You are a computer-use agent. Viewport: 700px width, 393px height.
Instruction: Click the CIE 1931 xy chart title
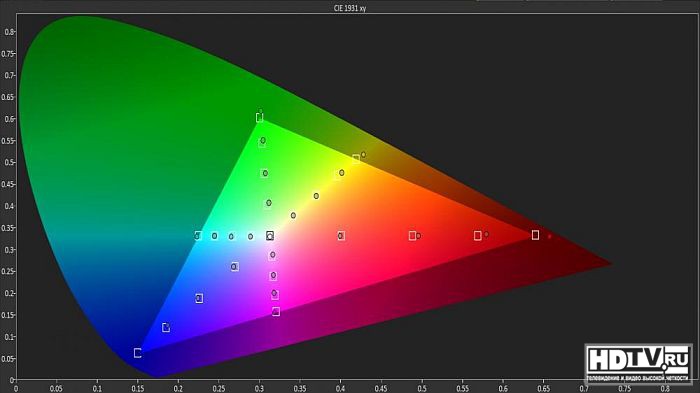pos(350,8)
